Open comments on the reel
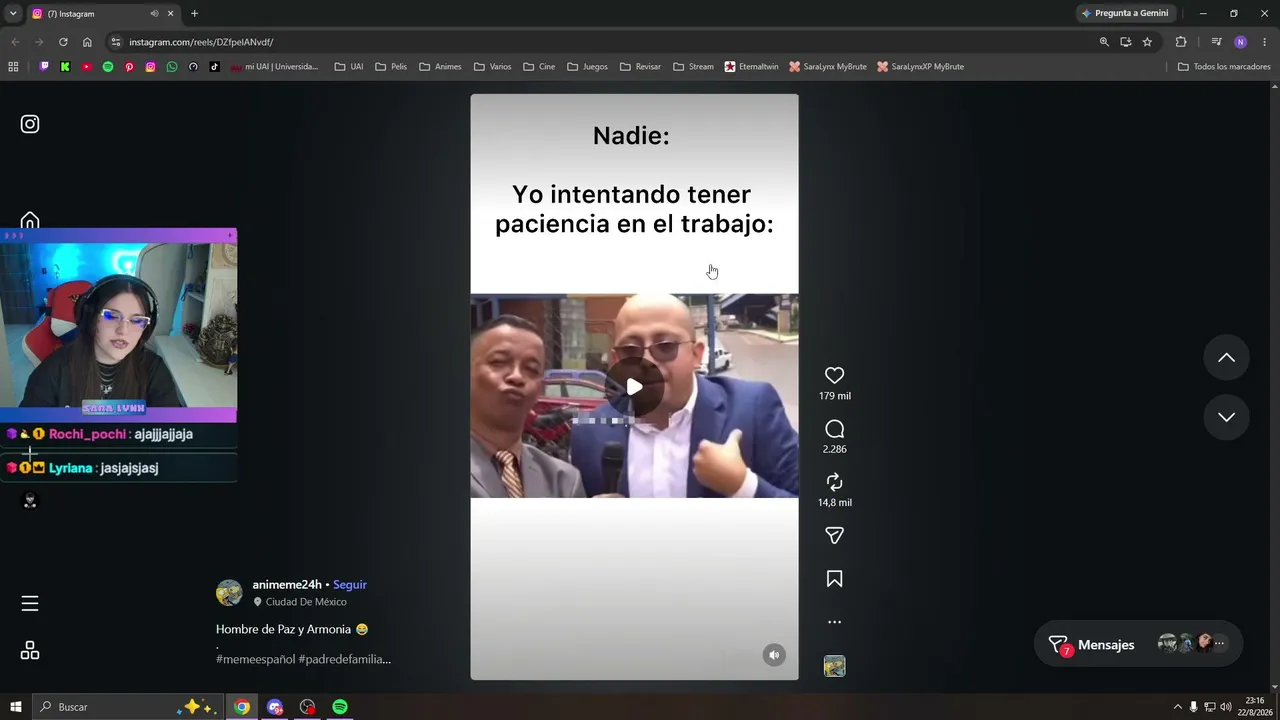1280x720 pixels. click(x=834, y=429)
